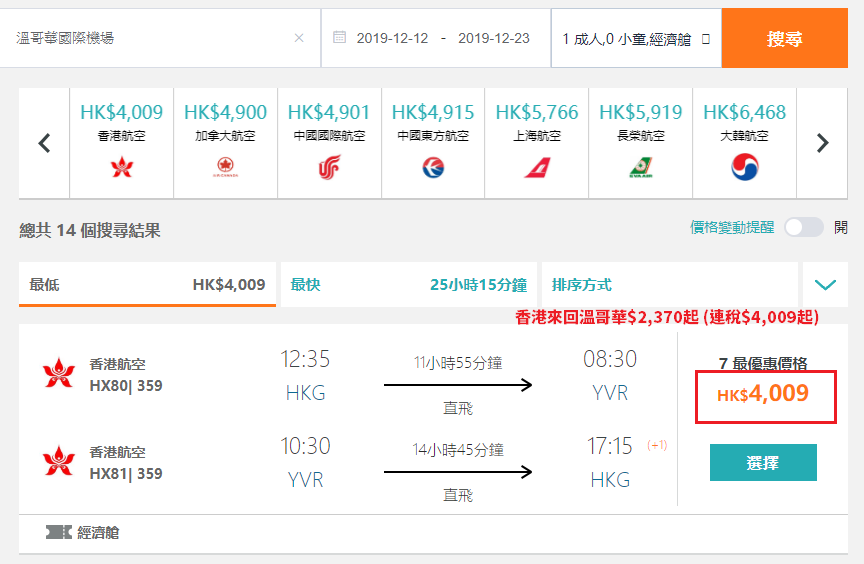Click Shanghai Airlines logo in carousel
This screenshot has height=564, width=864.
[x=537, y=167]
